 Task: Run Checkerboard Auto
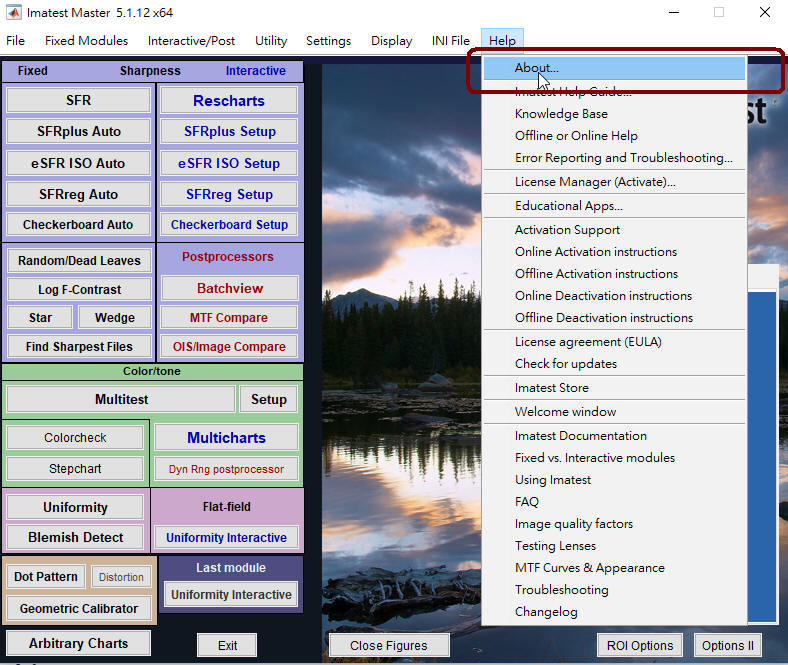[x=78, y=224]
